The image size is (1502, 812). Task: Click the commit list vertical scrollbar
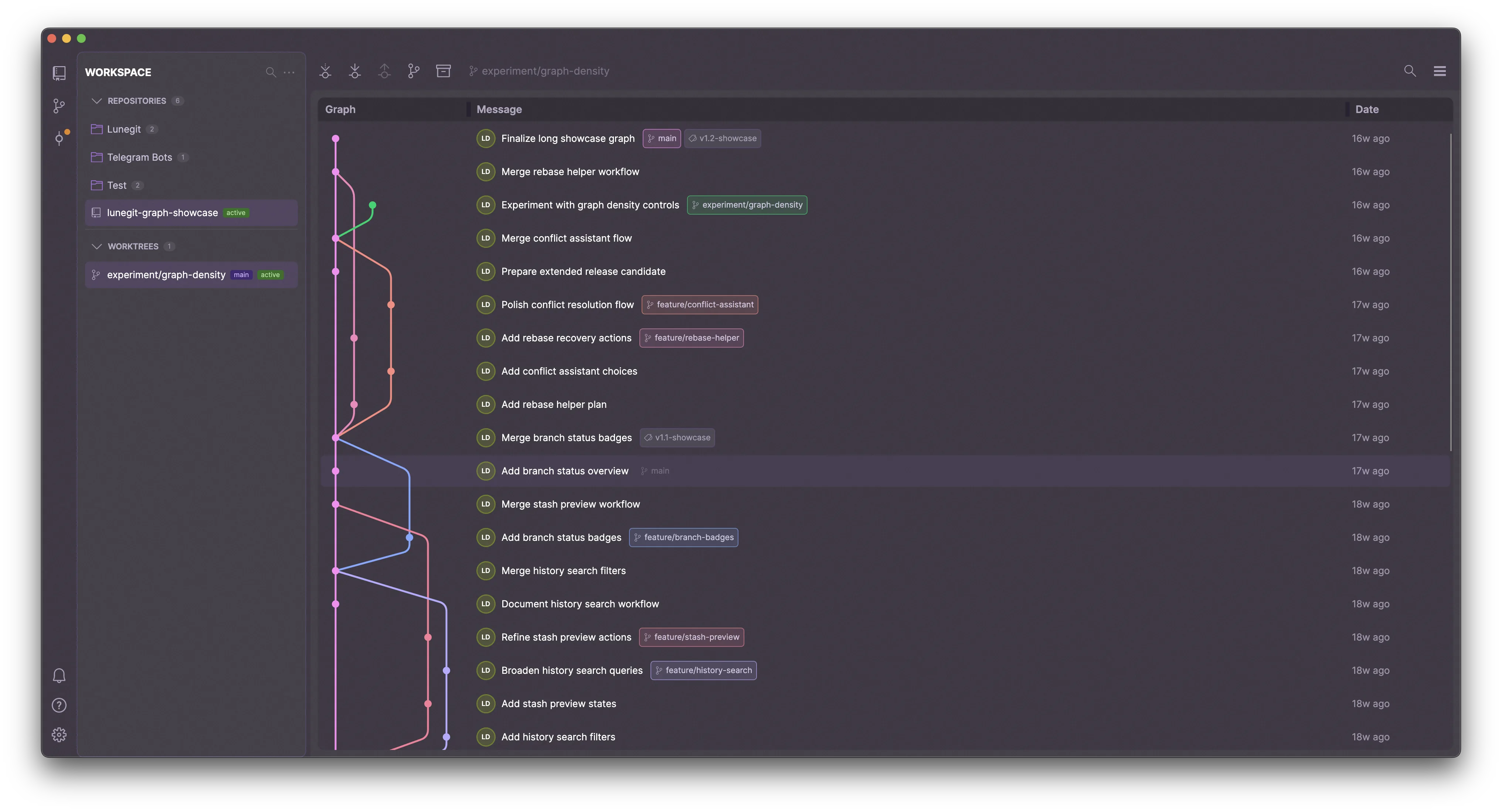tap(1450, 293)
